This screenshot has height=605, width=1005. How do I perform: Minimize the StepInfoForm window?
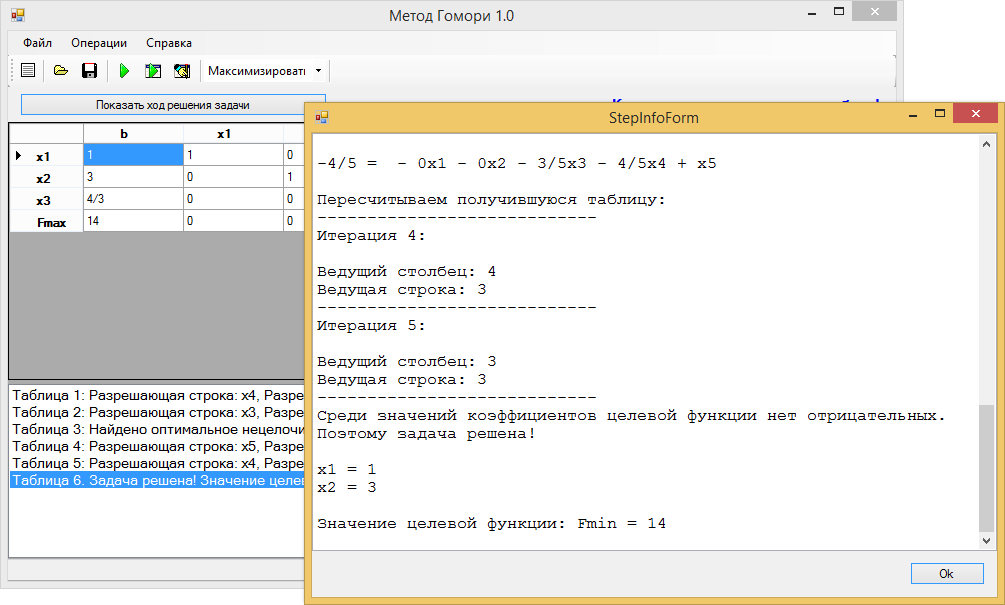(x=913, y=114)
